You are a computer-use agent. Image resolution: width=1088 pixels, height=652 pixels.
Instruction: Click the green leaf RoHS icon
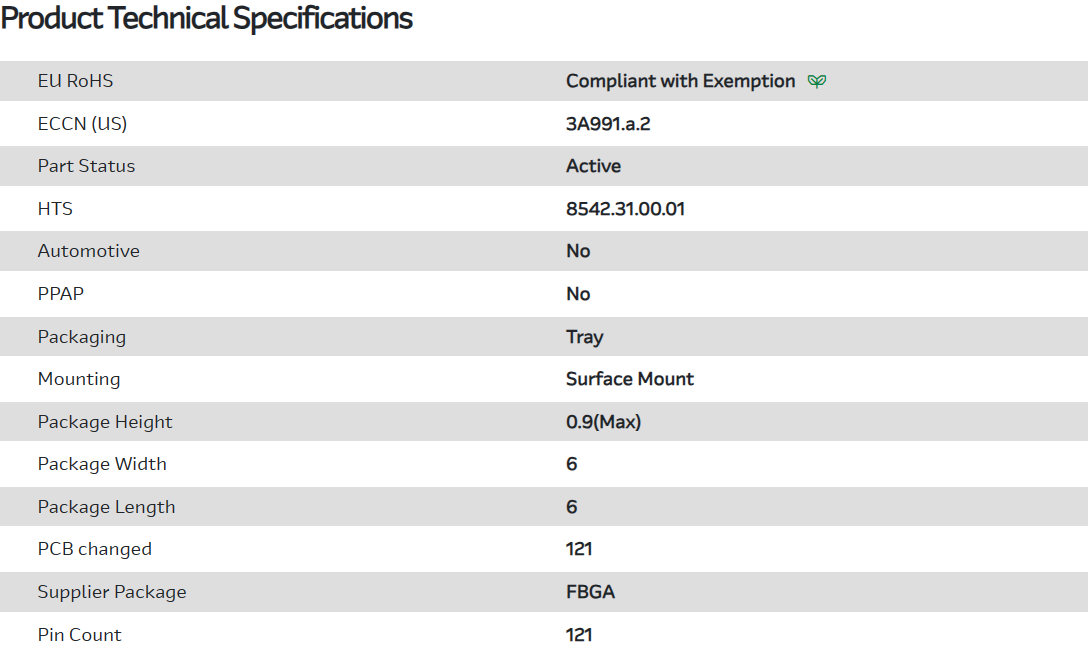(x=817, y=81)
